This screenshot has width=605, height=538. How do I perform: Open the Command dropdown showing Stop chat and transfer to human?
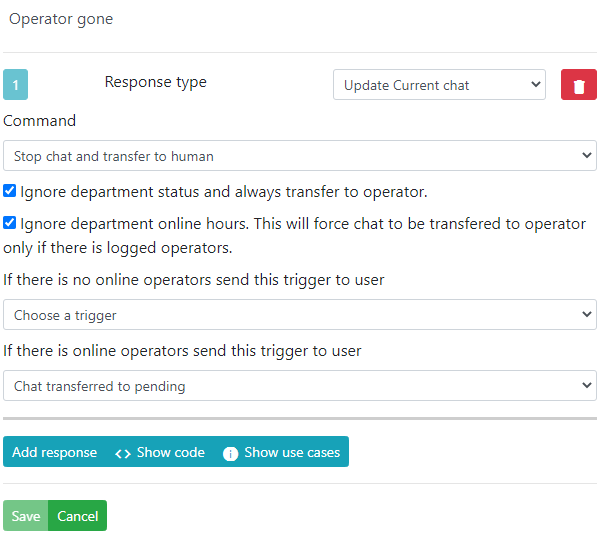[x=300, y=156]
